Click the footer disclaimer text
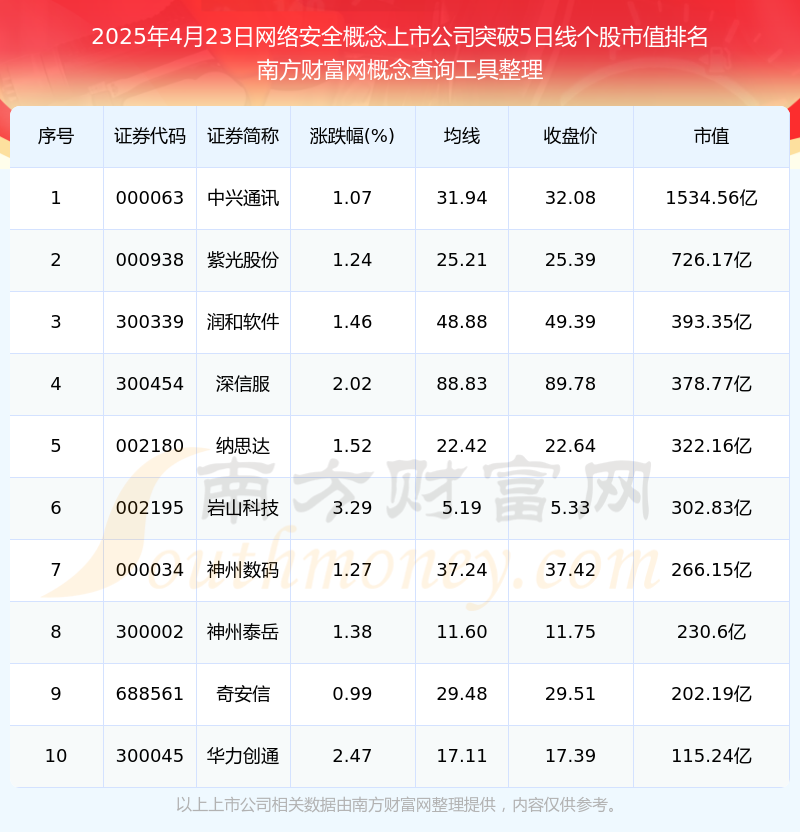800x832 pixels. pyautogui.click(x=399, y=805)
